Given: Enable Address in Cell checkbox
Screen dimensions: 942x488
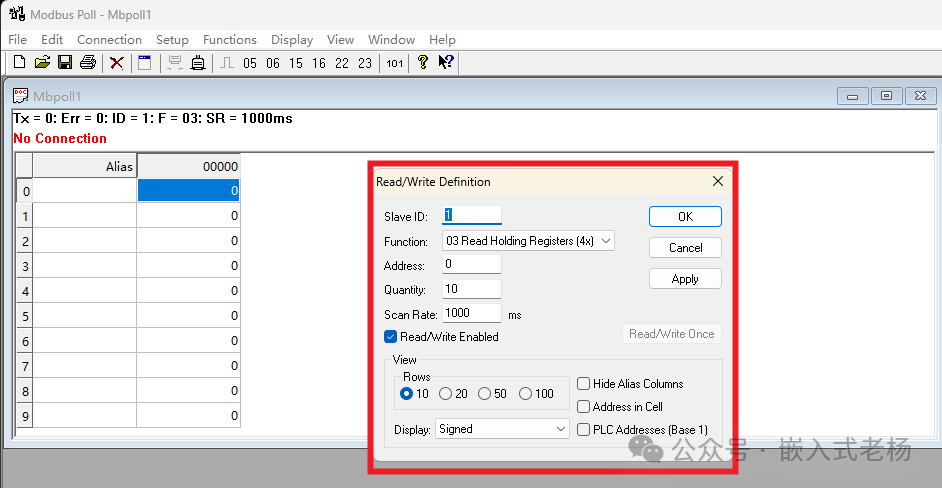Looking at the screenshot, I should point(583,406).
